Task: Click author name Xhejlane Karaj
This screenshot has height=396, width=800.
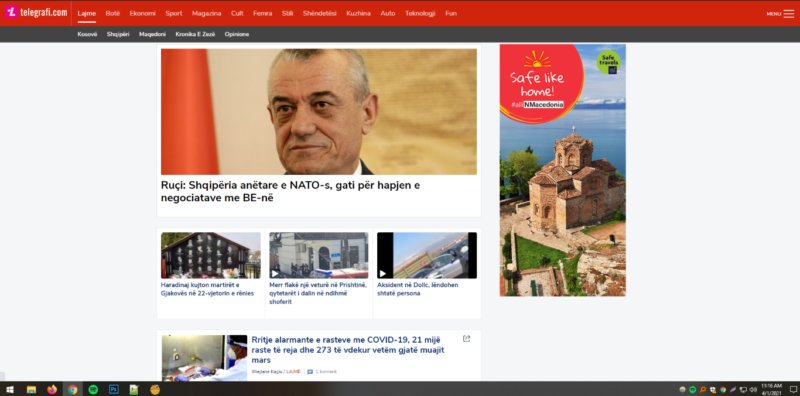Action: click(x=267, y=372)
